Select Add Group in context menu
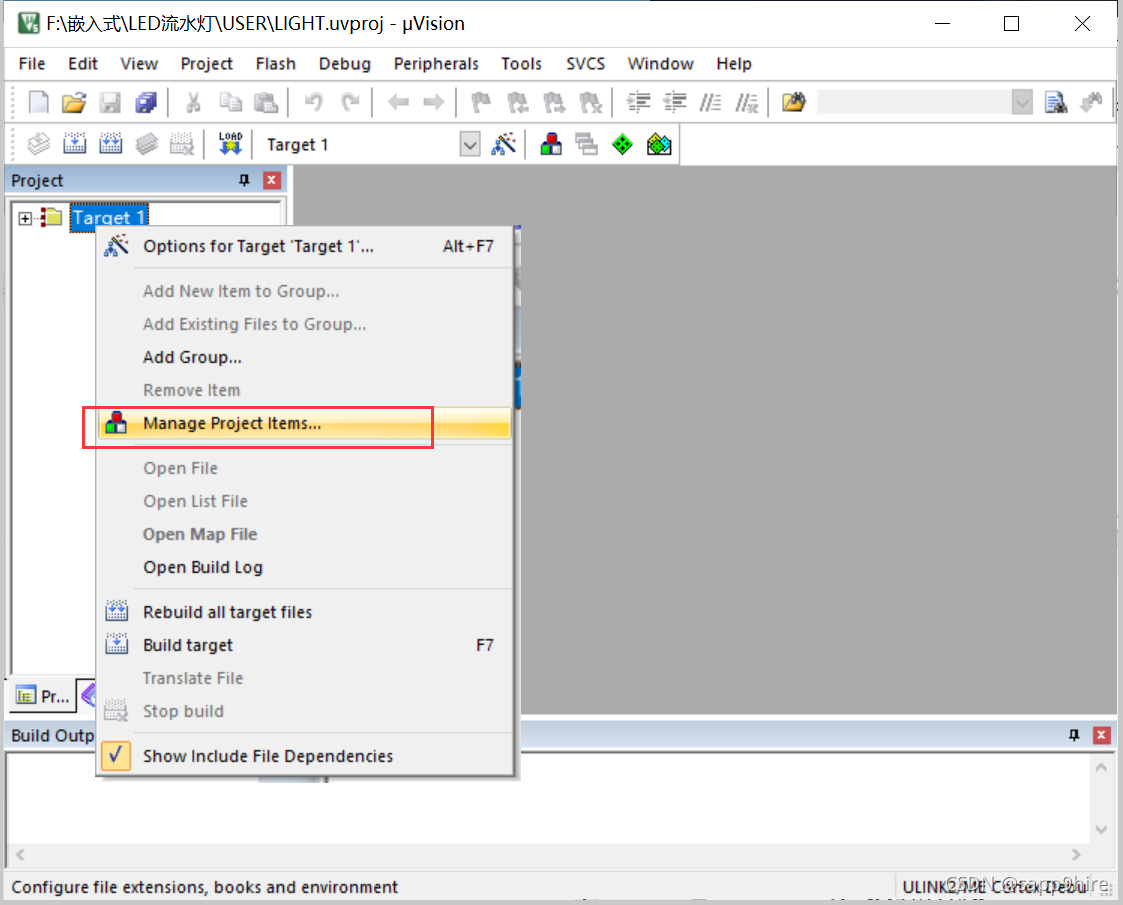The image size is (1123, 905). pos(305,357)
